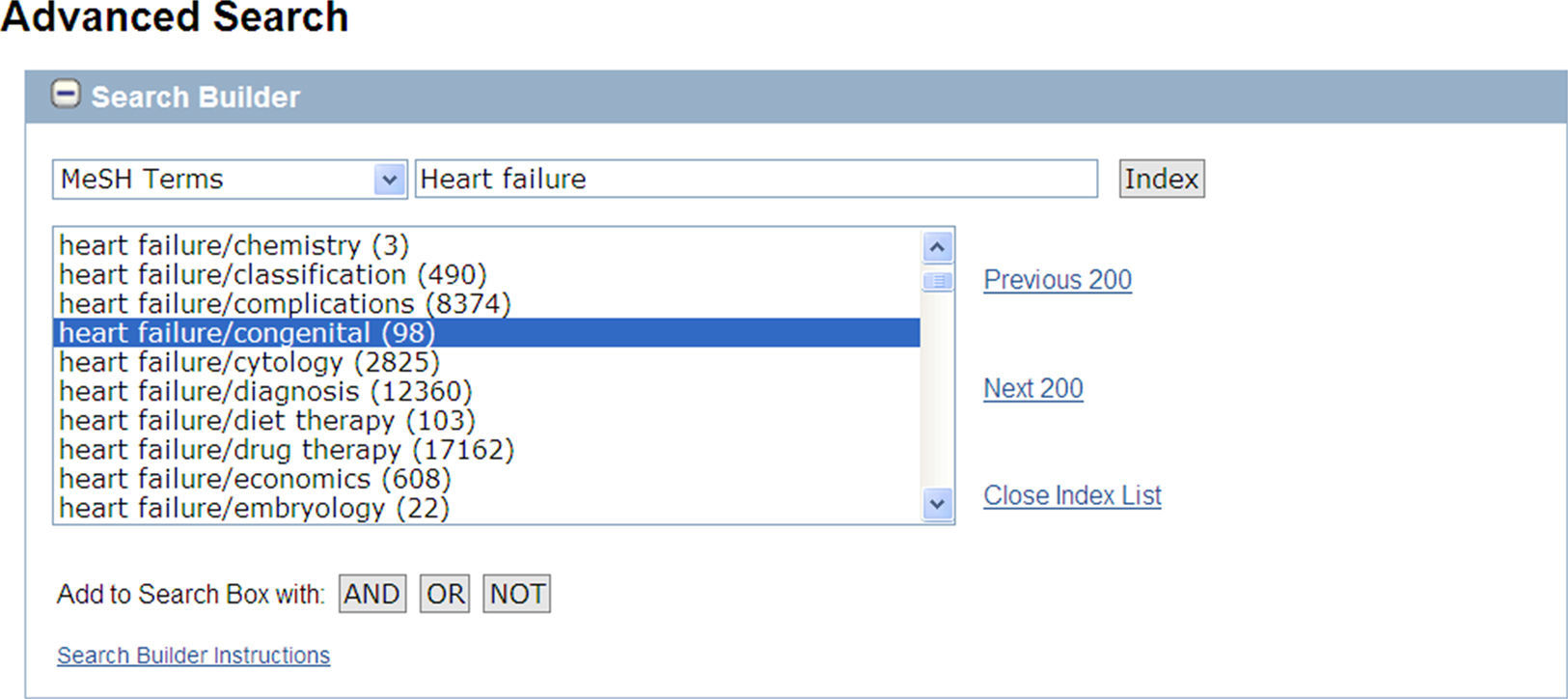The width and height of the screenshot is (1568, 699).
Task: Choose heart failure/drug therapy (17162)
Action: click(x=287, y=450)
